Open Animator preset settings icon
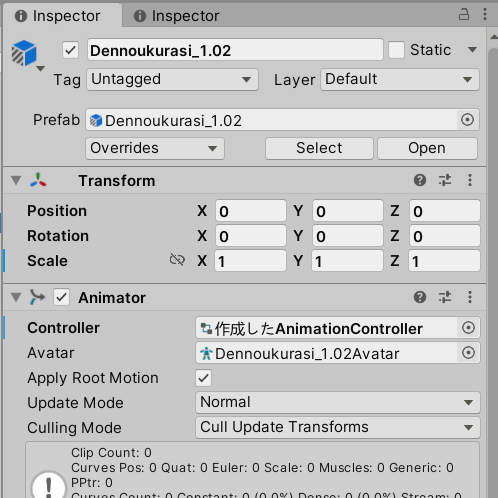The width and height of the screenshot is (498, 498). pos(445,297)
